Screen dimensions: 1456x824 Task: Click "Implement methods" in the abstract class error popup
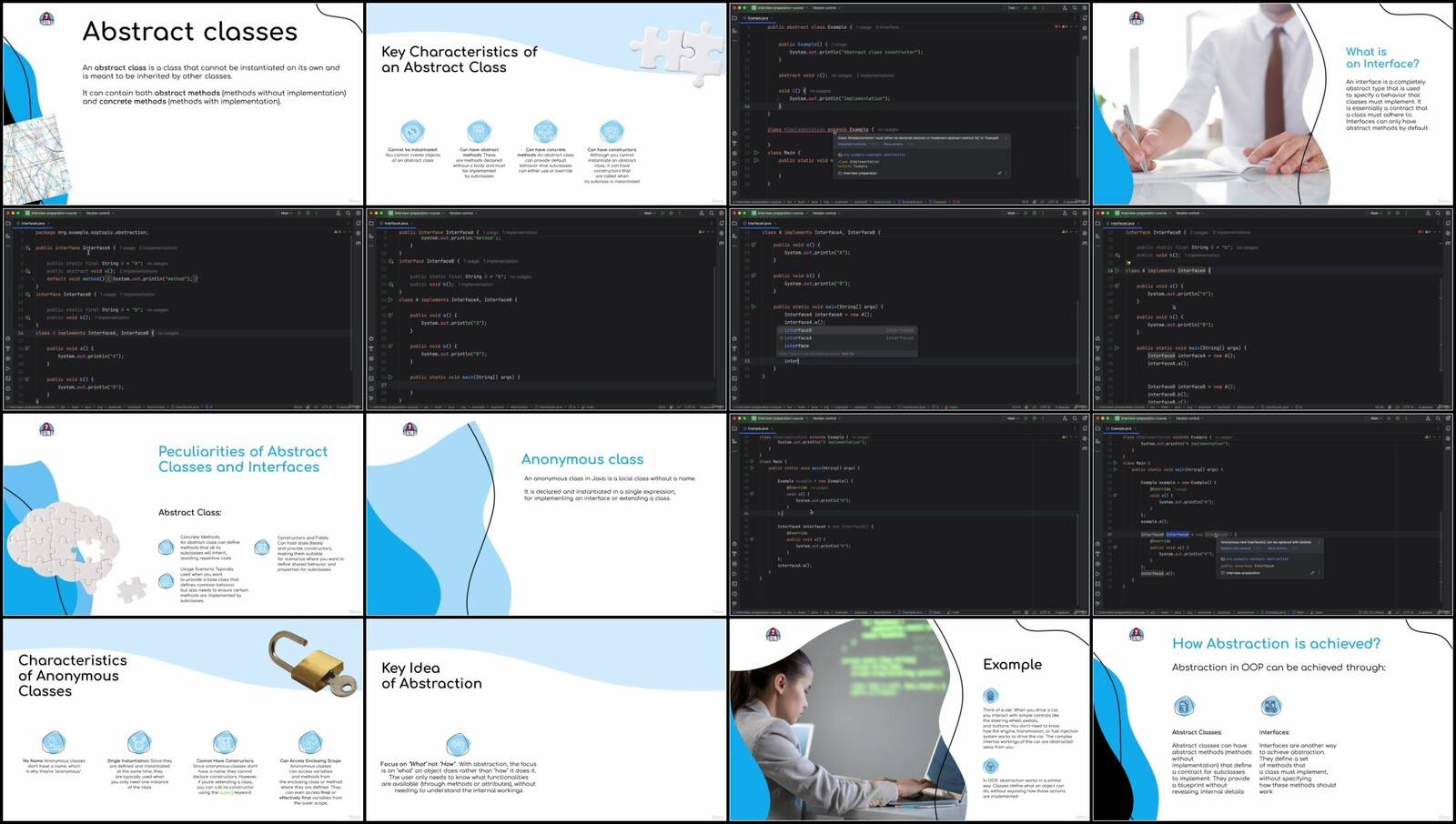point(853,144)
